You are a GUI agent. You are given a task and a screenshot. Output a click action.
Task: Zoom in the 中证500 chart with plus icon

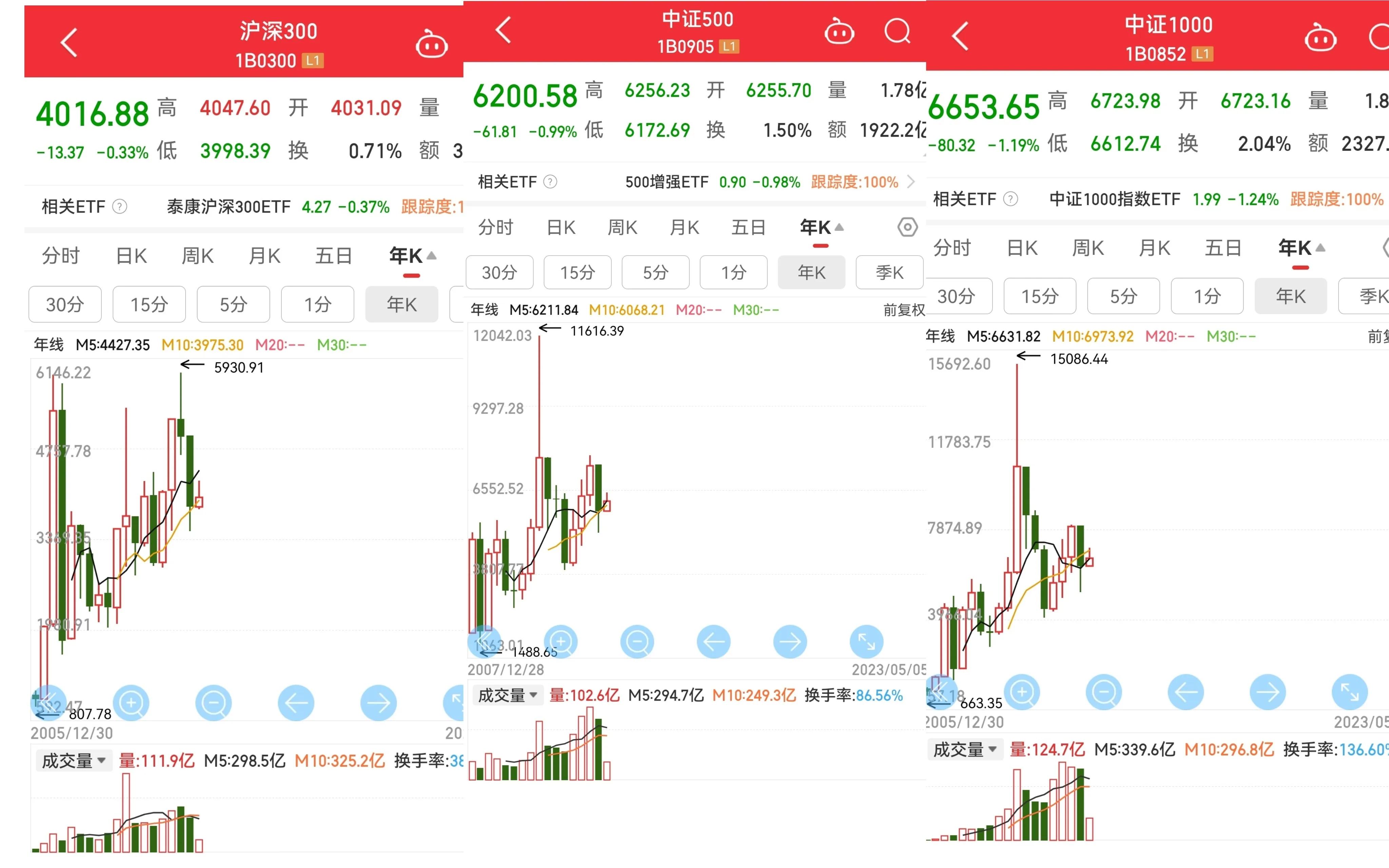(561, 642)
